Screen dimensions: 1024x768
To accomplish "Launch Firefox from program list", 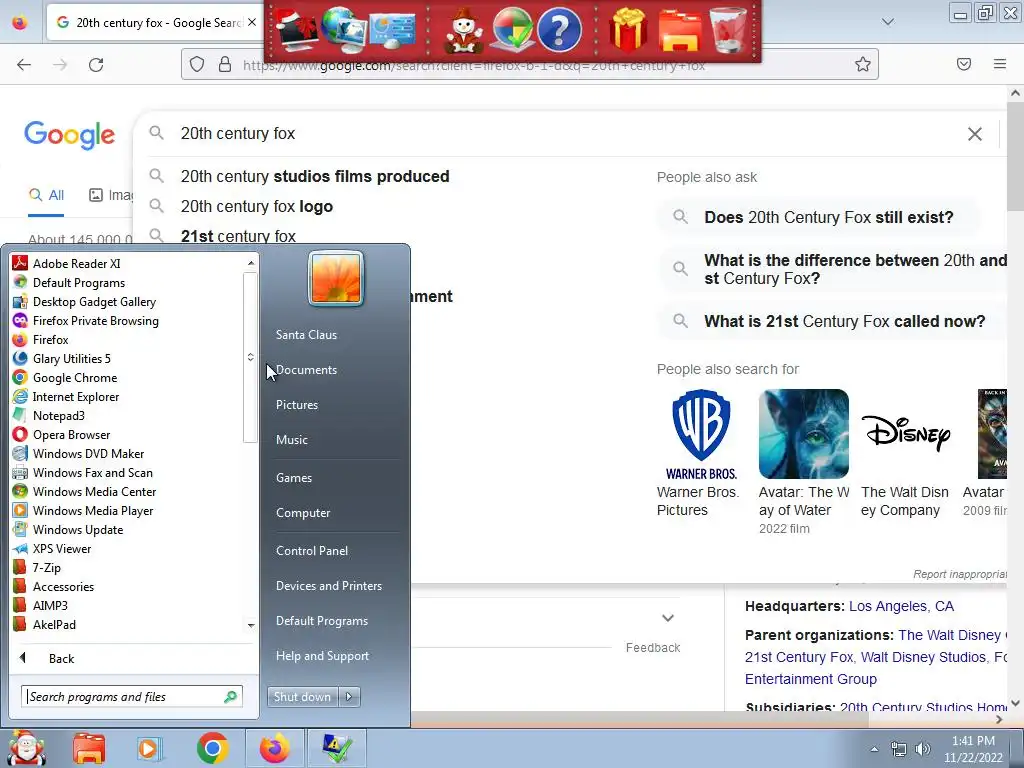I will 40,340.
